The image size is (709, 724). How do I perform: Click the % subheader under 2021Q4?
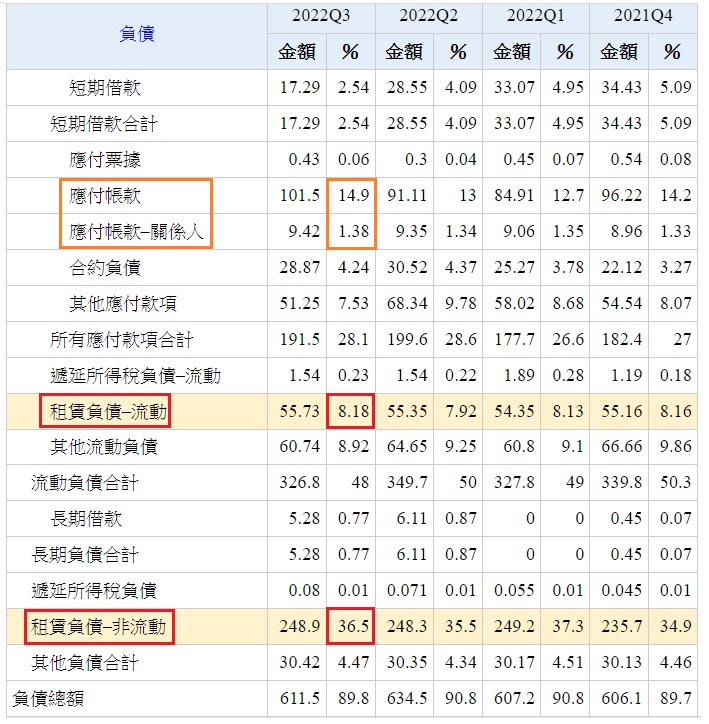point(672,52)
